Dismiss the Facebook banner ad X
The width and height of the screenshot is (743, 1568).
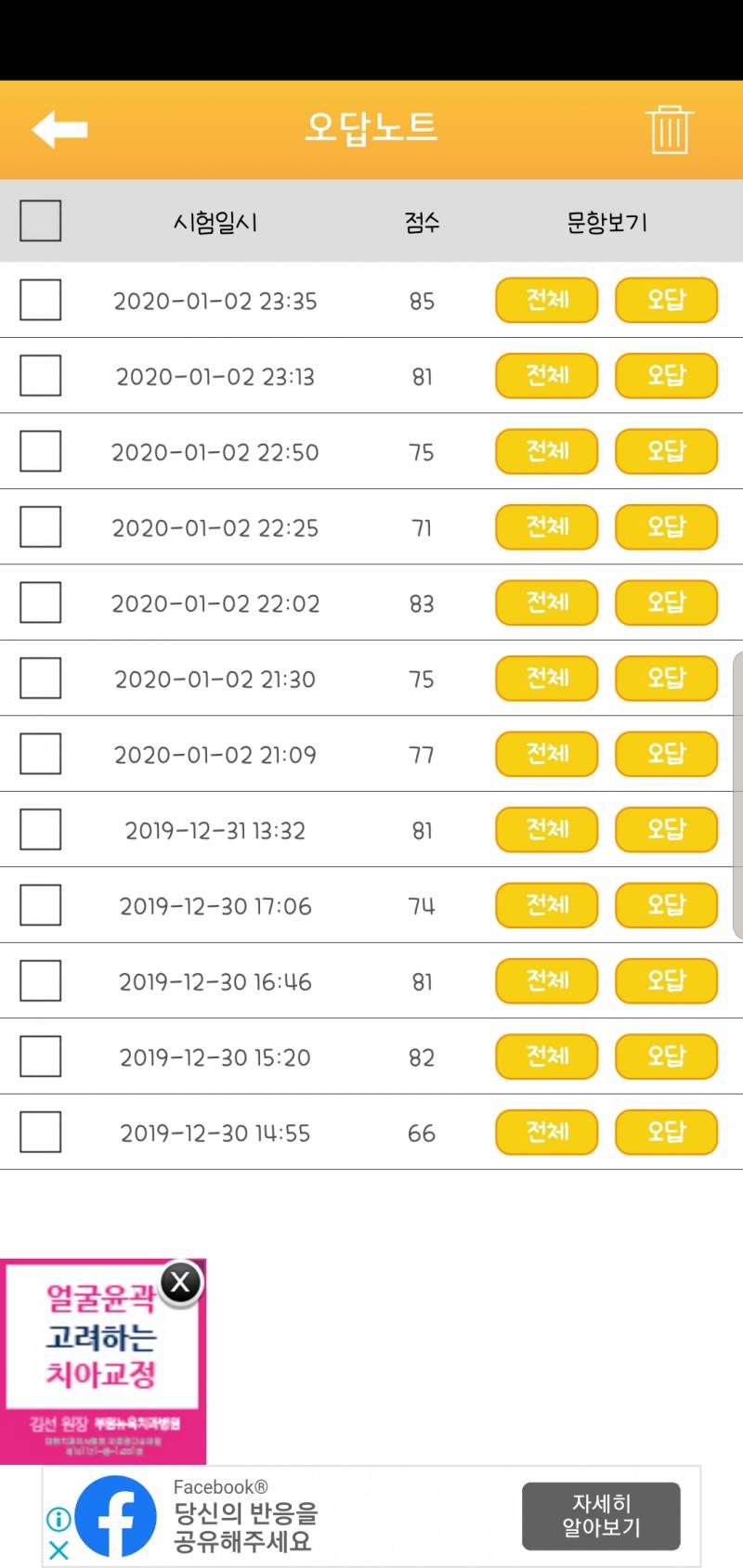point(59,1549)
